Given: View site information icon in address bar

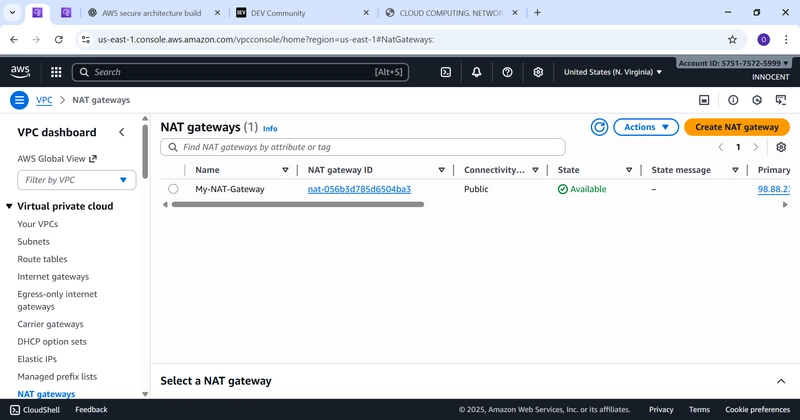Looking at the screenshot, I should [86, 39].
